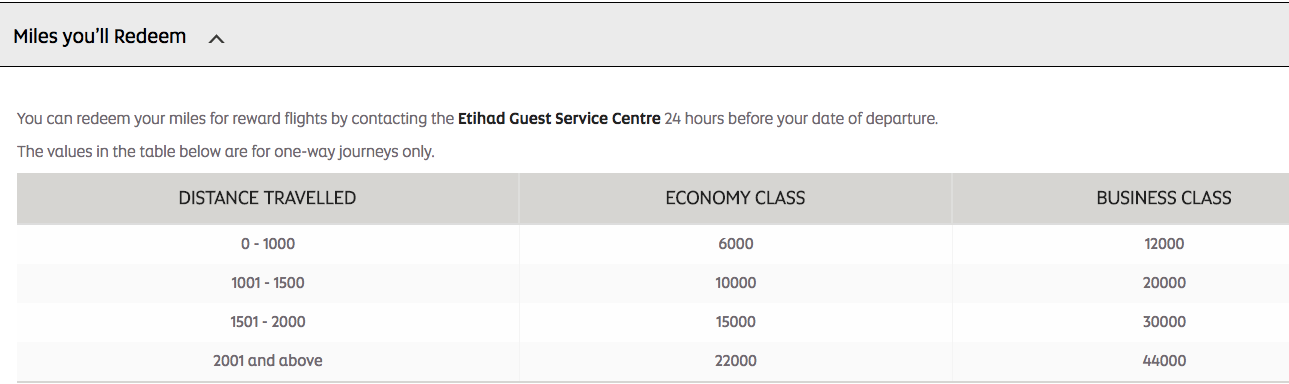
Task: Click the 6000 economy miles value
Action: (735, 244)
